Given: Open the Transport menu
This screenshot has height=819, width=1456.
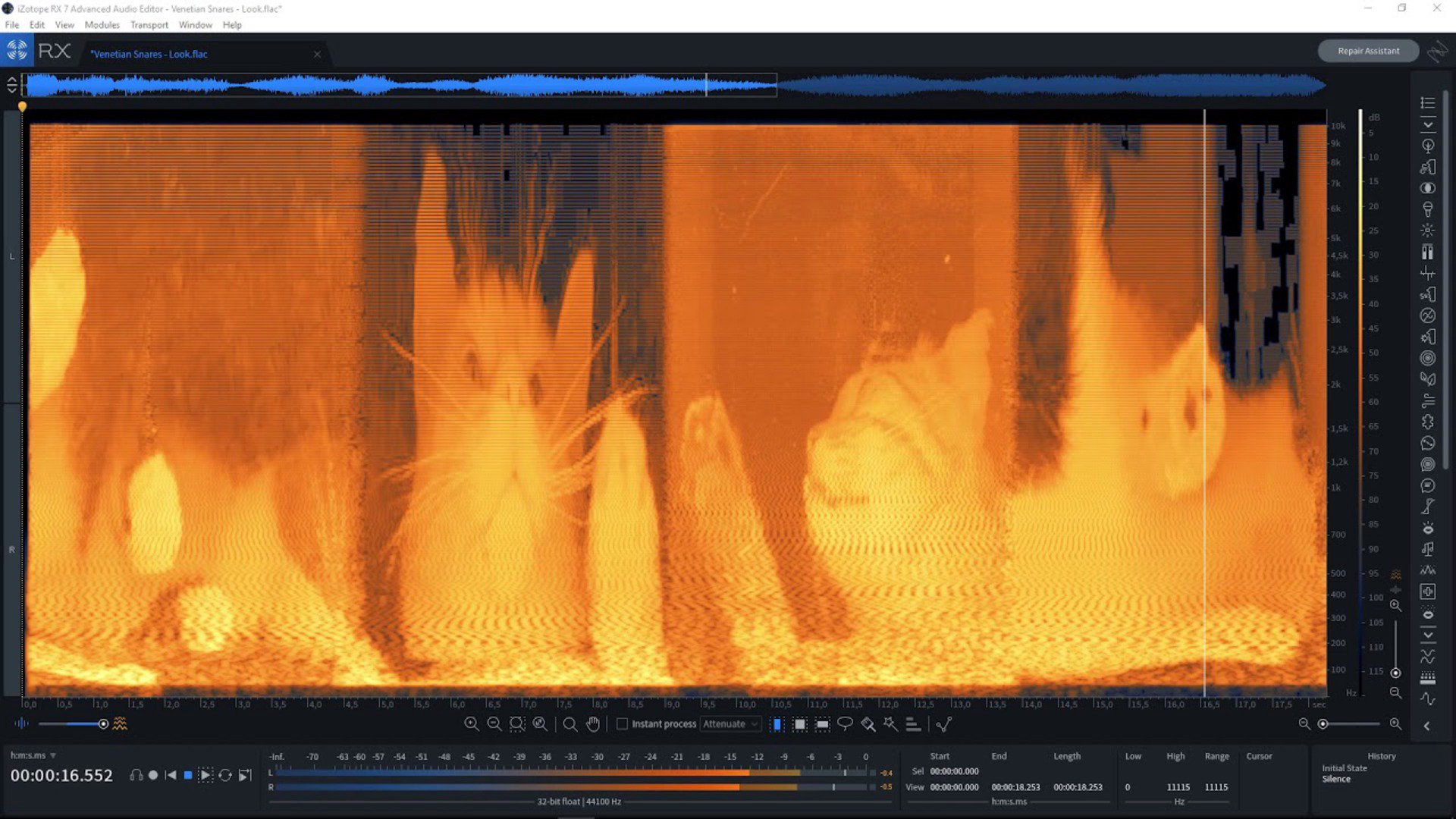Looking at the screenshot, I should 149,25.
